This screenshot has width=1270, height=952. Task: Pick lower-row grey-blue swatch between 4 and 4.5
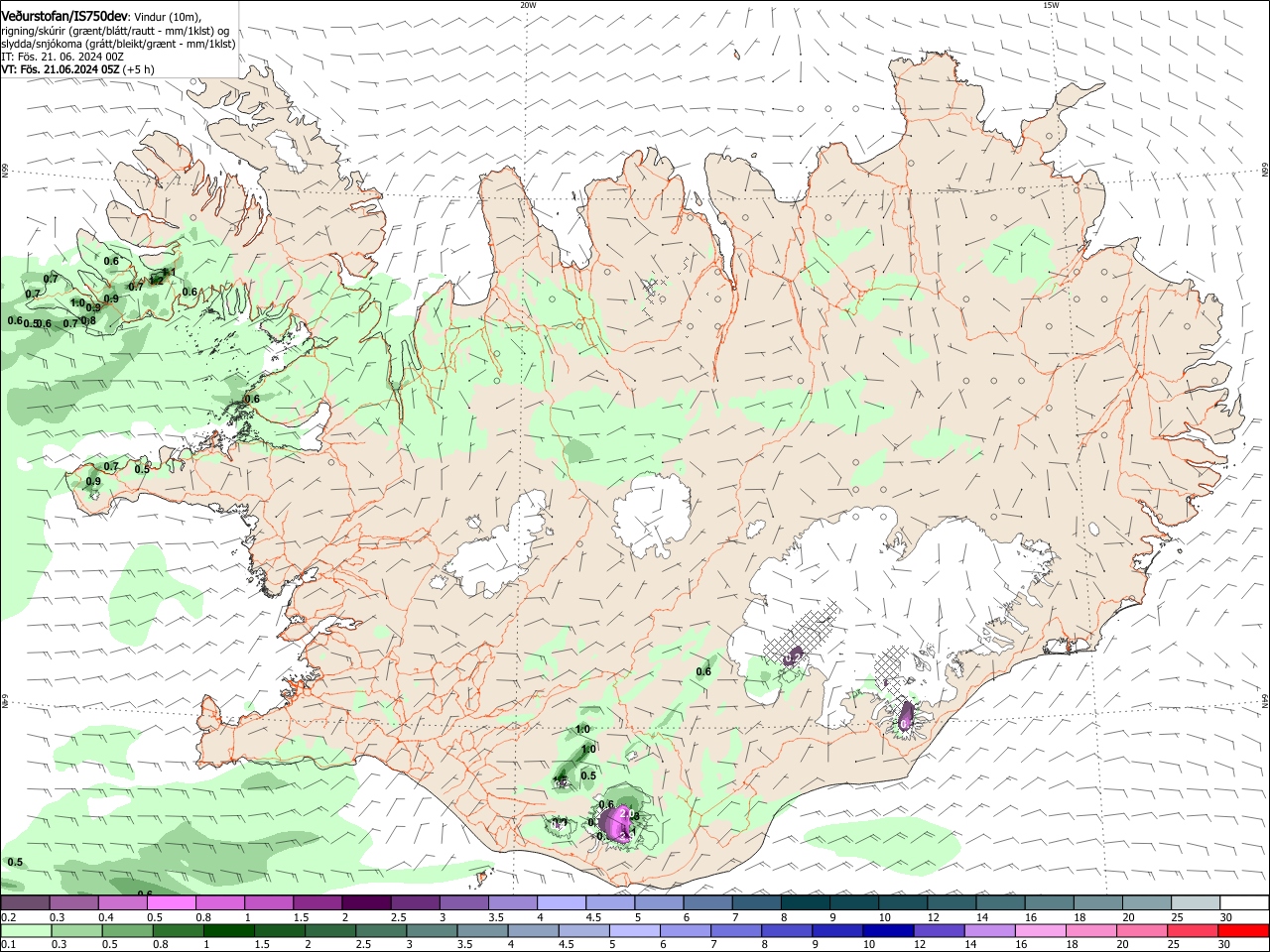tap(534, 930)
